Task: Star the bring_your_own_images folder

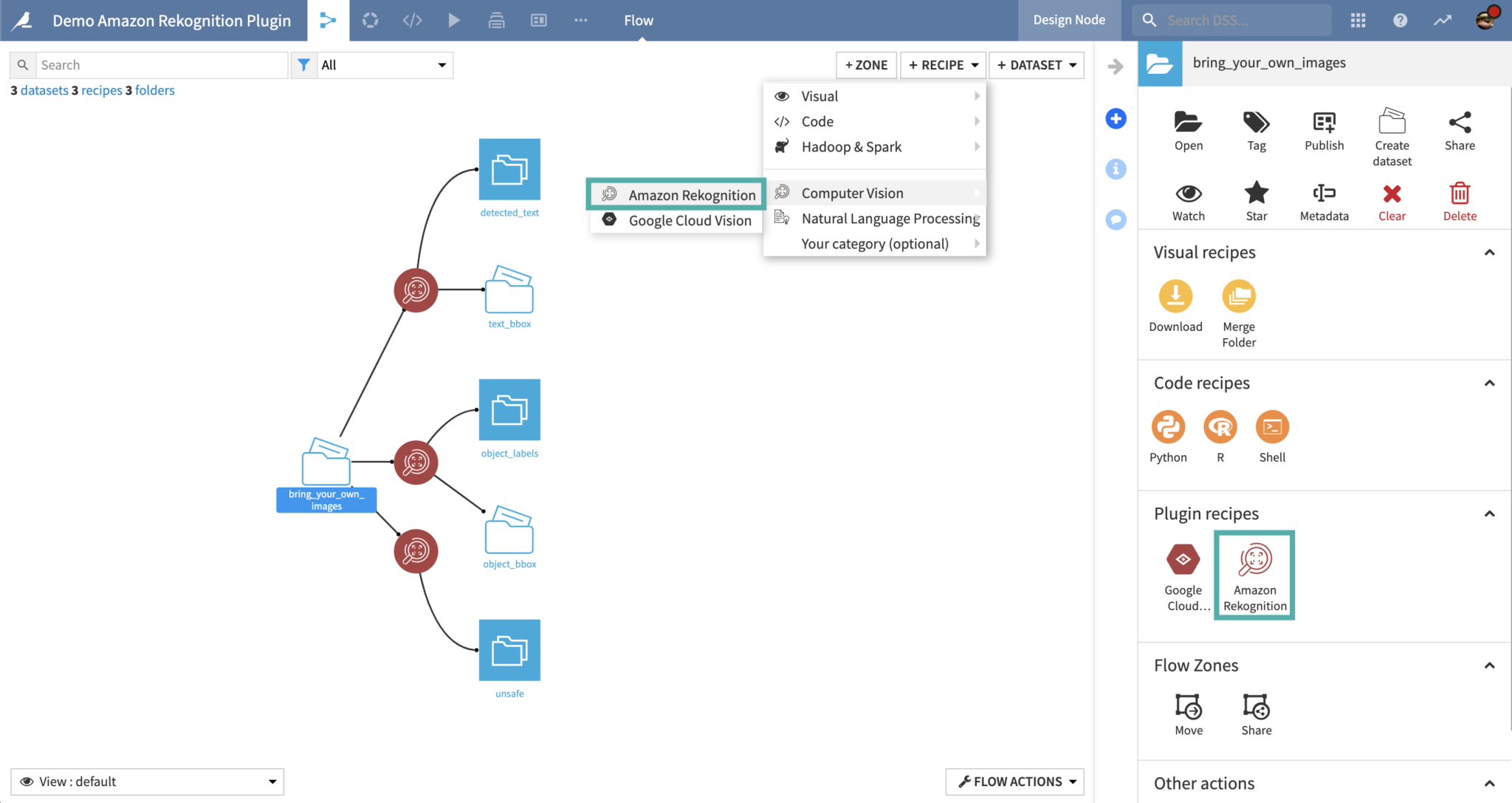Action: 1256,194
